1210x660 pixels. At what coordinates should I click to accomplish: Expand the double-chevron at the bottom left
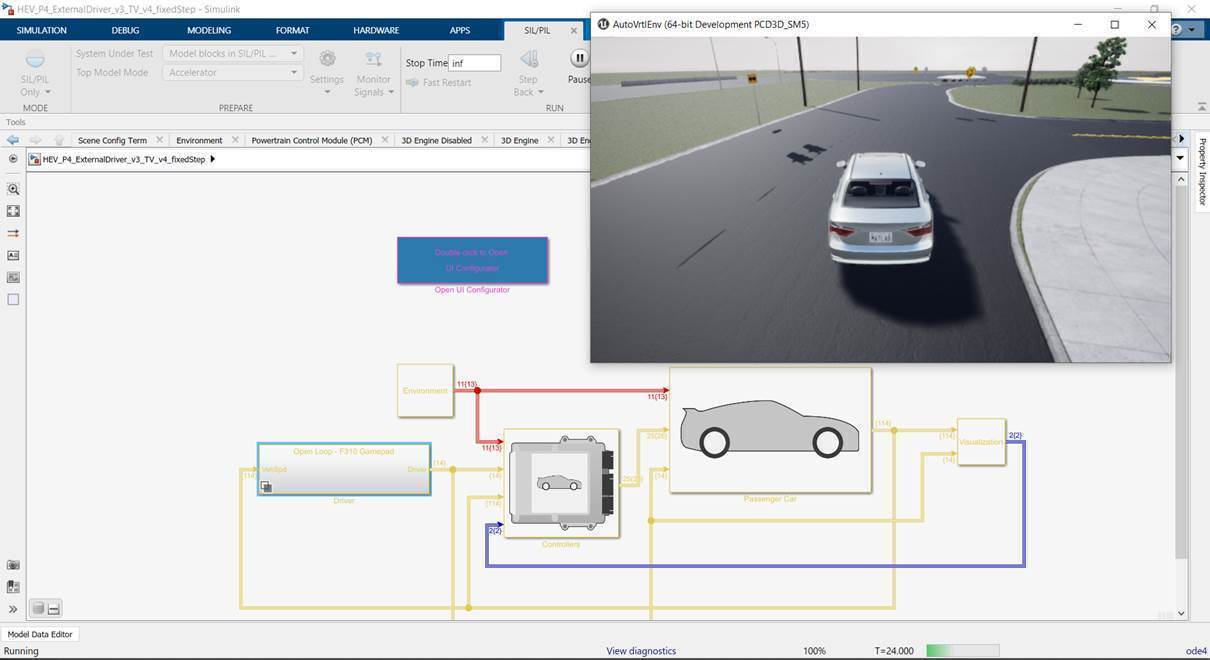13,609
